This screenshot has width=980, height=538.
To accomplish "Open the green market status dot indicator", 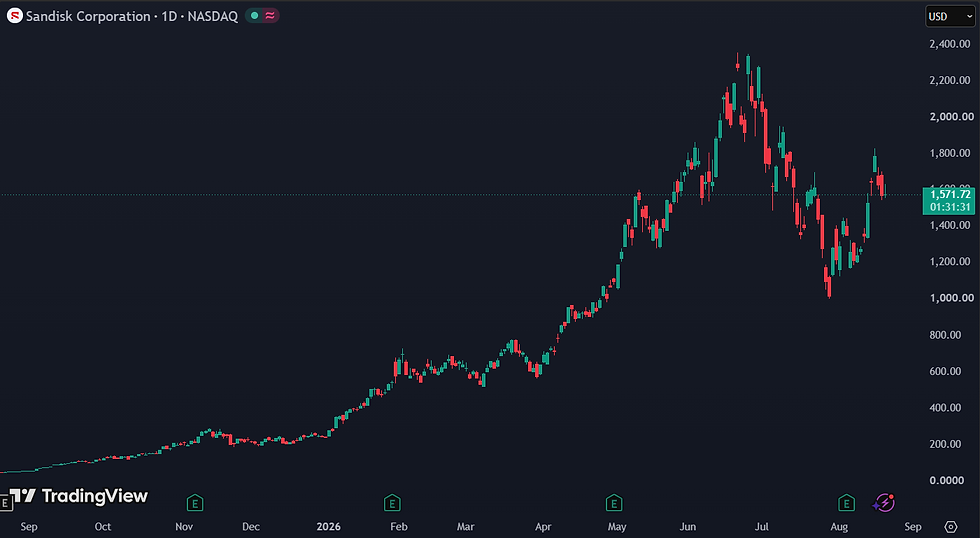I will click(x=254, y=16).
